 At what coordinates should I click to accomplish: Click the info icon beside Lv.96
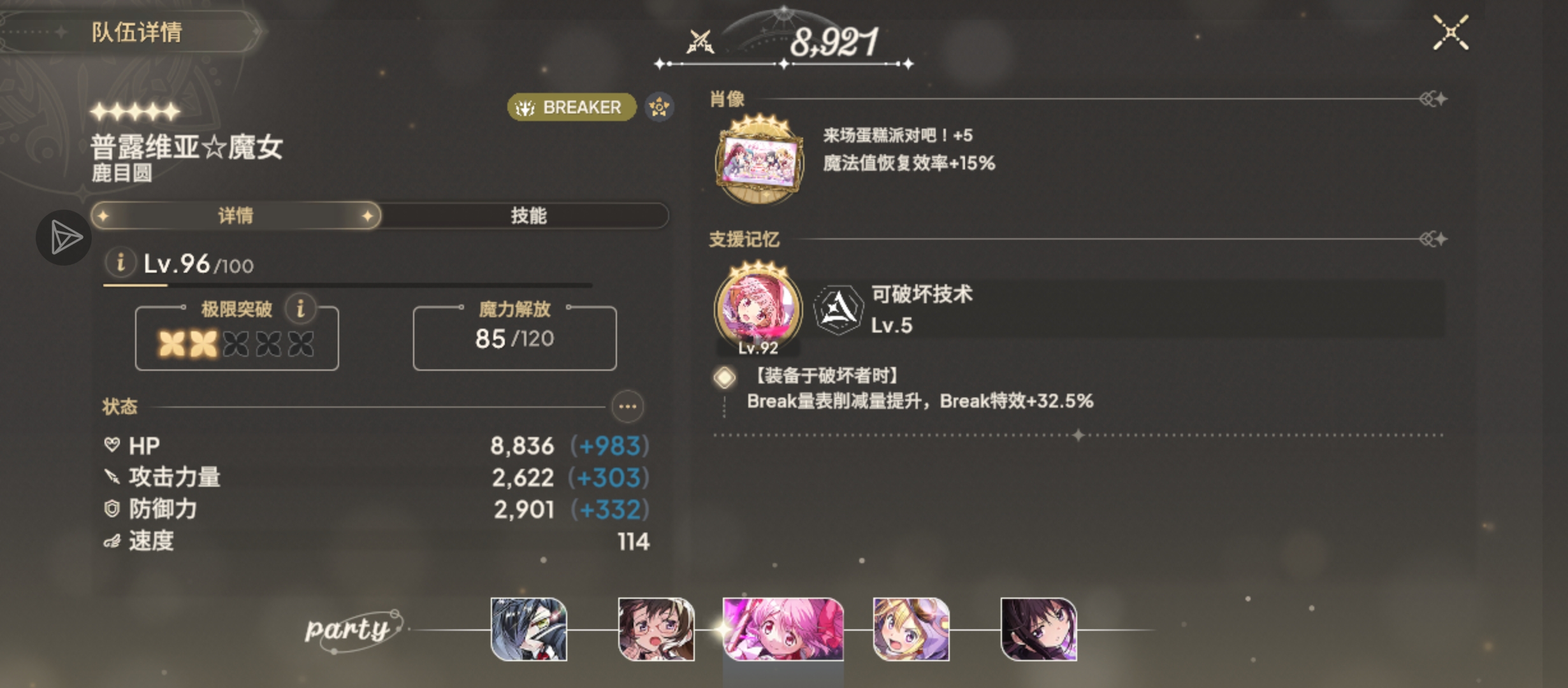pos(120,262)
